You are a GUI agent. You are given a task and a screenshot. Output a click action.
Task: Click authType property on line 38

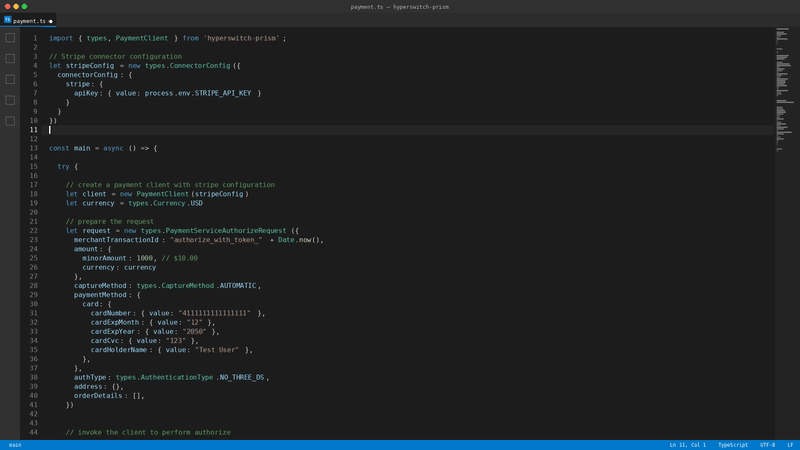pos(90,378)
